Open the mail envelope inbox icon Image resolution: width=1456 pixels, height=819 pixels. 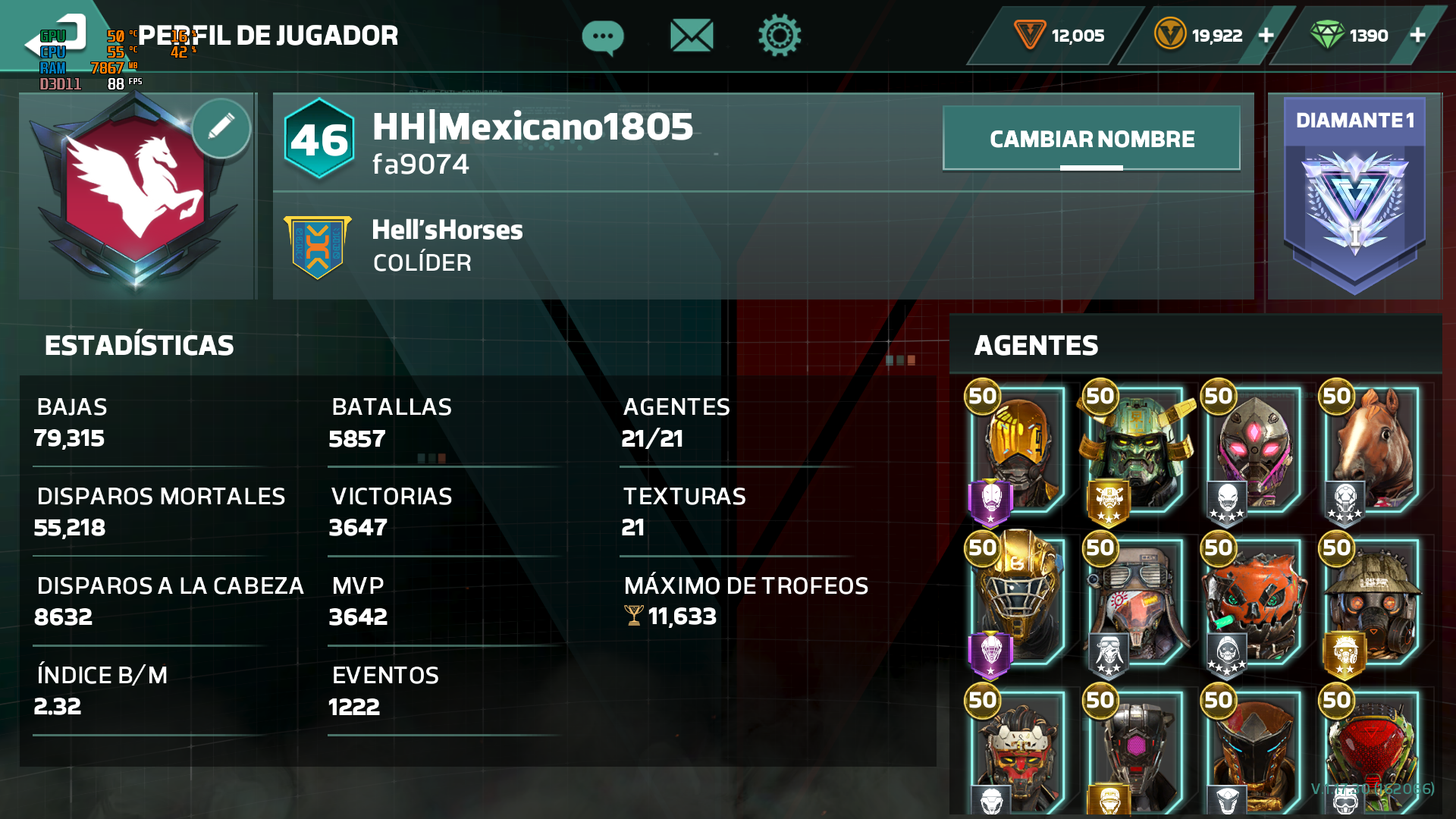point(692,35)
